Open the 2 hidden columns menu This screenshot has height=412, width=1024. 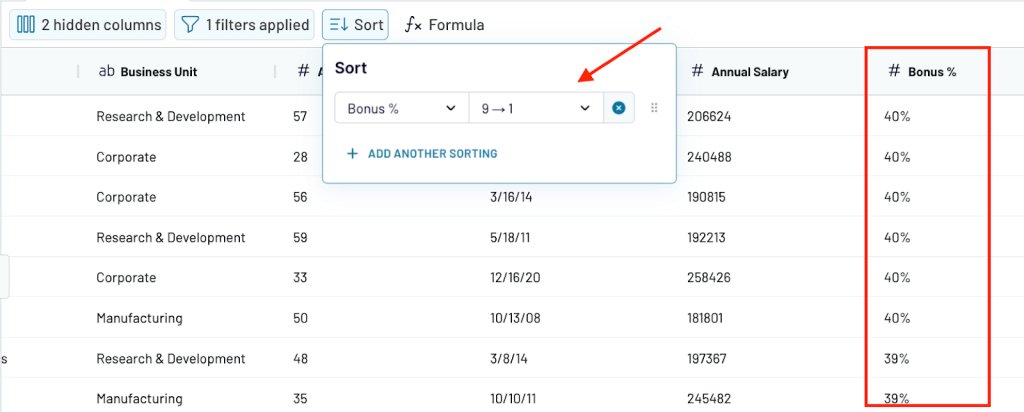click(88, 25)
